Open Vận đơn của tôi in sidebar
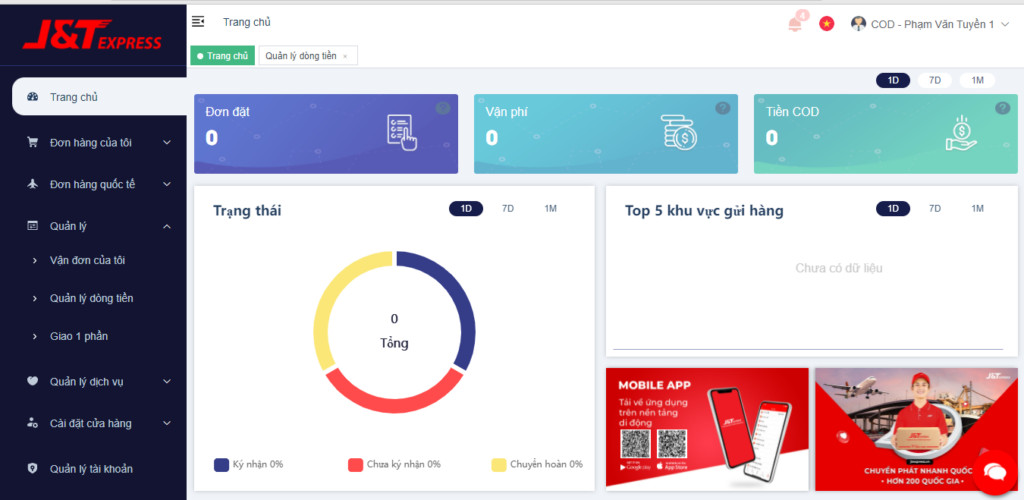This screenshot has height=500, width=1024. tap(87, 260)
